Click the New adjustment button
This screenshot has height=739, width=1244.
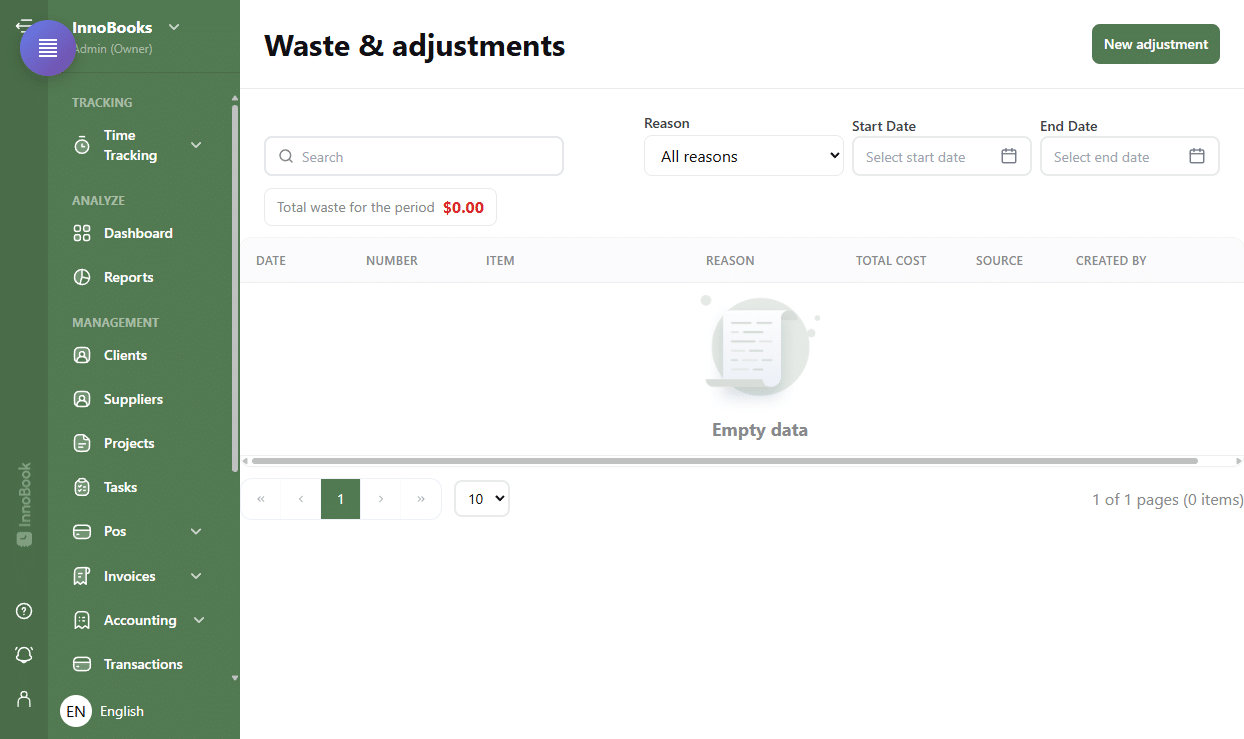pyautogui.click(x=1156, y=44)
